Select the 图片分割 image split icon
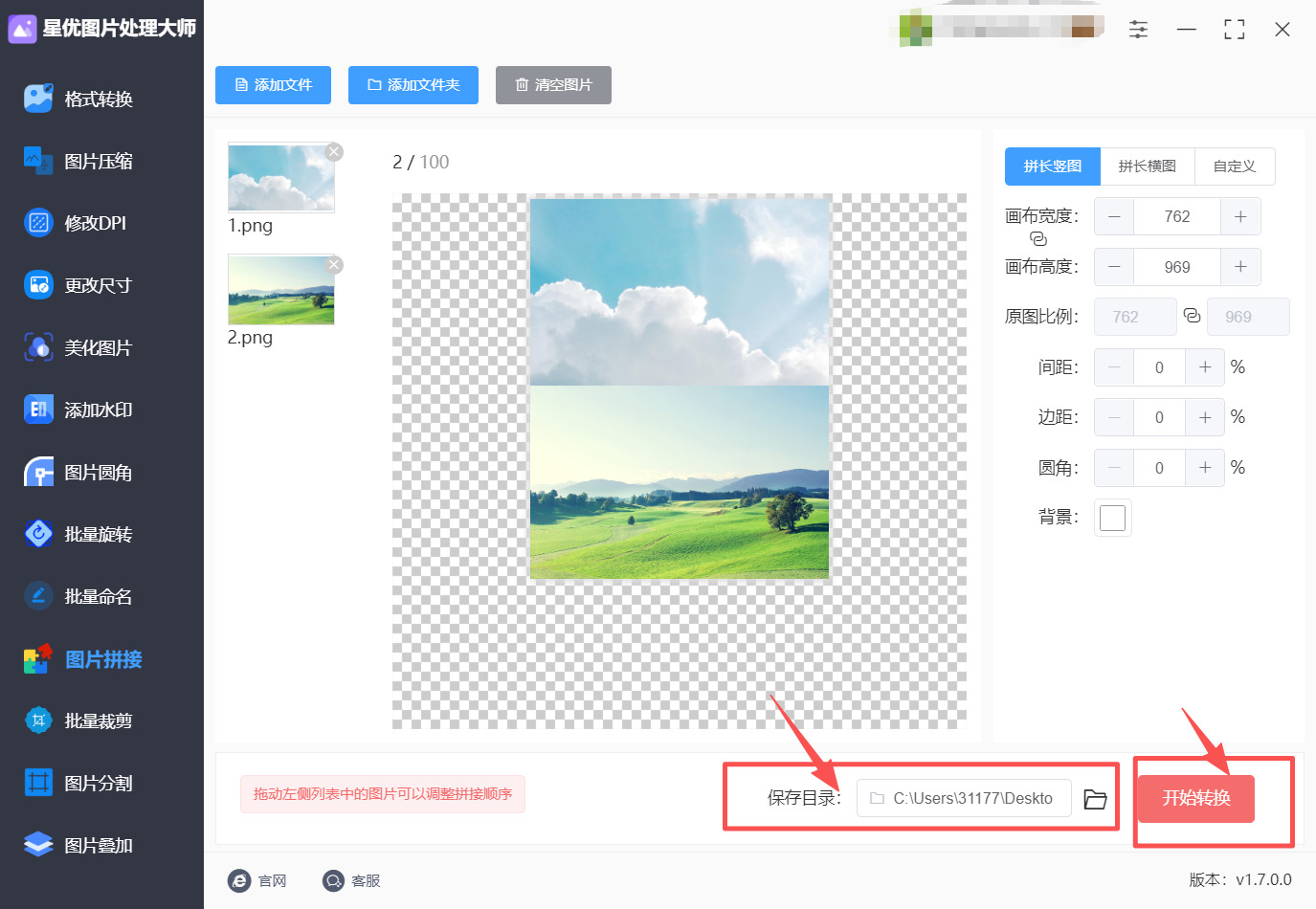Viewport: 1316px width, 909px height. (x=38, y=783)
